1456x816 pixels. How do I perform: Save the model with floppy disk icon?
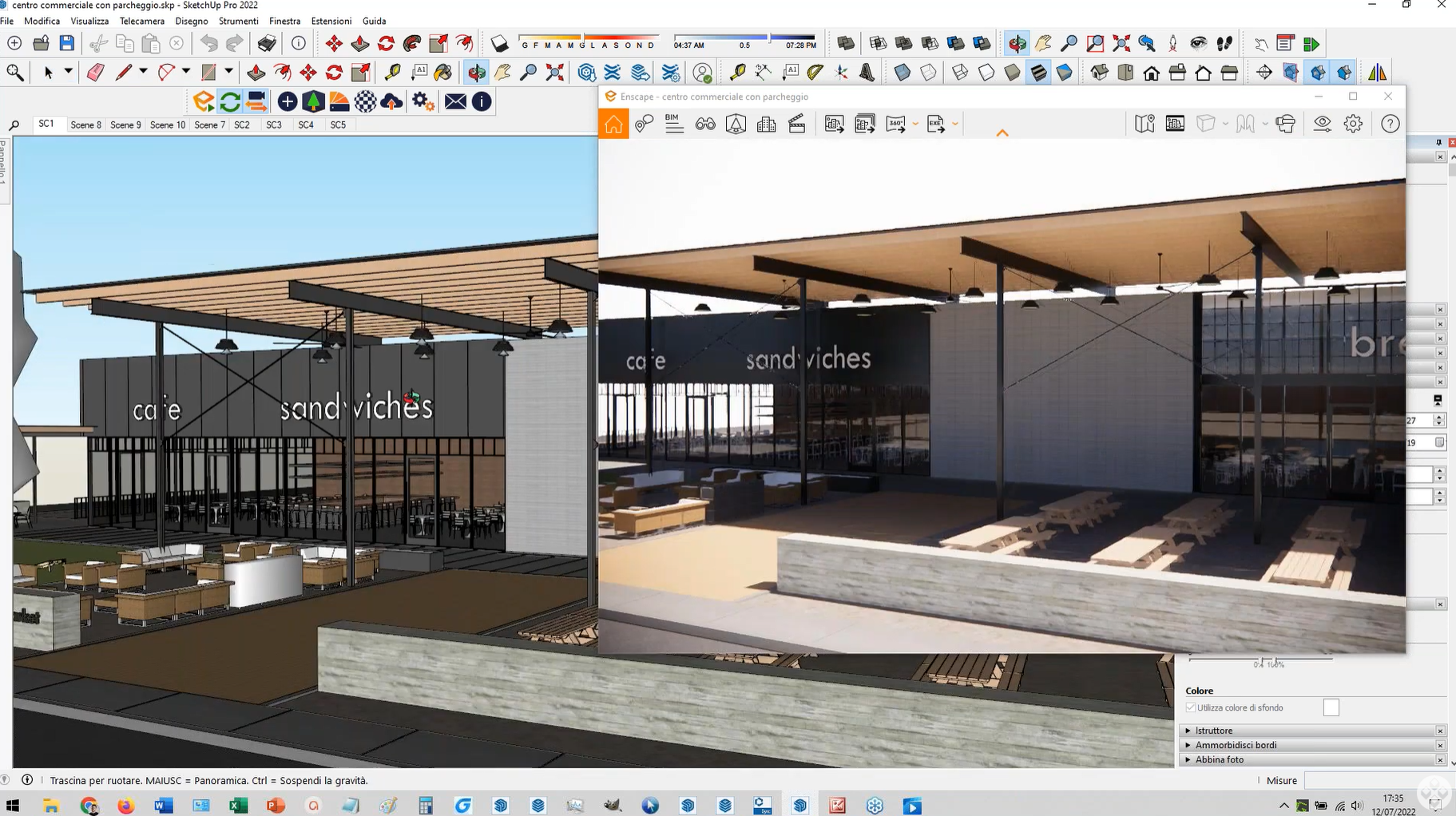[67, 43]
